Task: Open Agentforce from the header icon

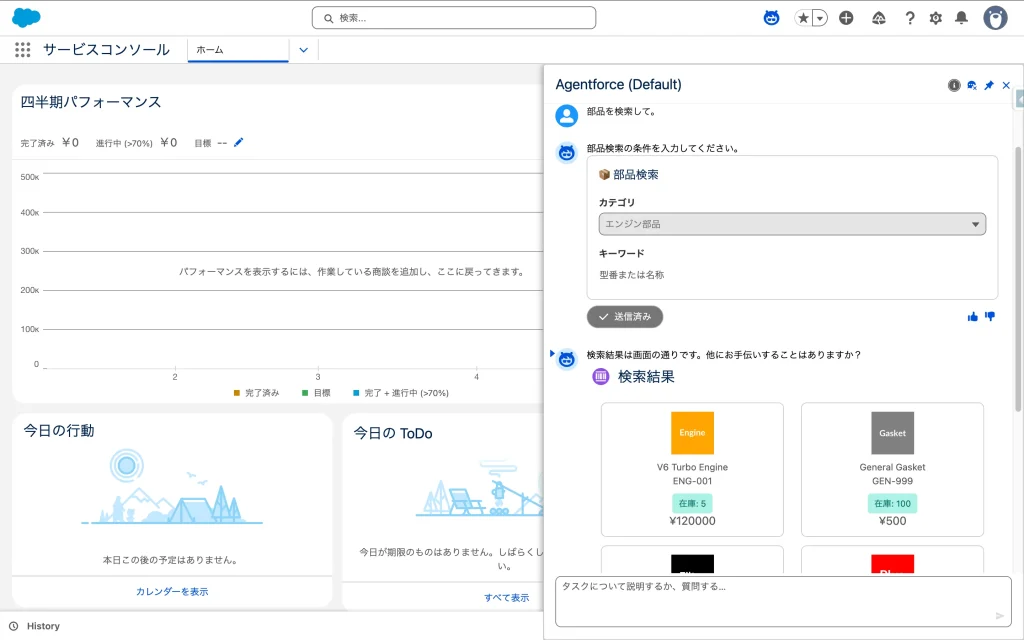Action: pos(771,18)
